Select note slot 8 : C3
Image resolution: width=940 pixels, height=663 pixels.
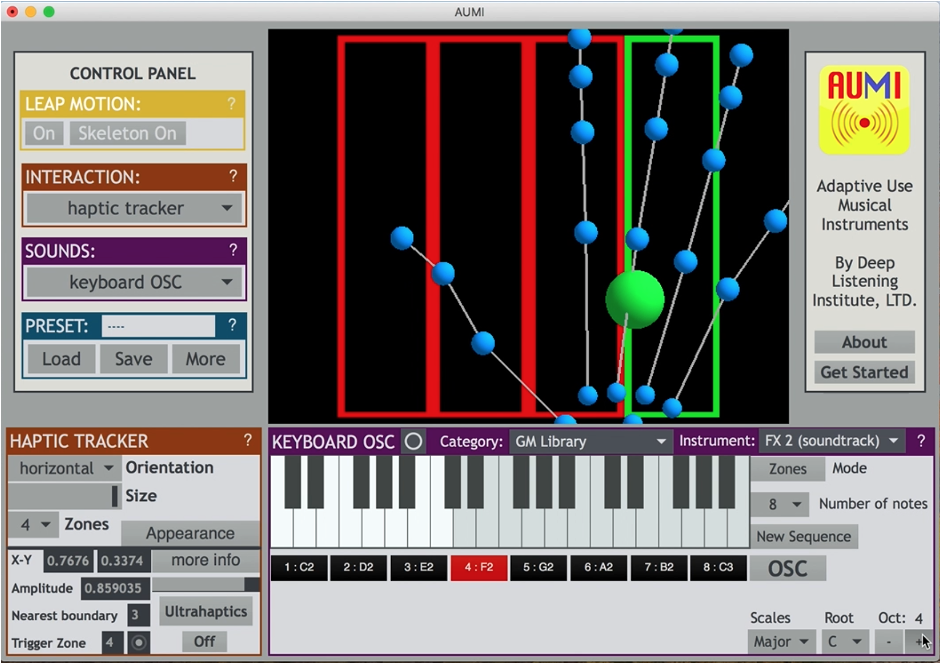tap(718, 568)
